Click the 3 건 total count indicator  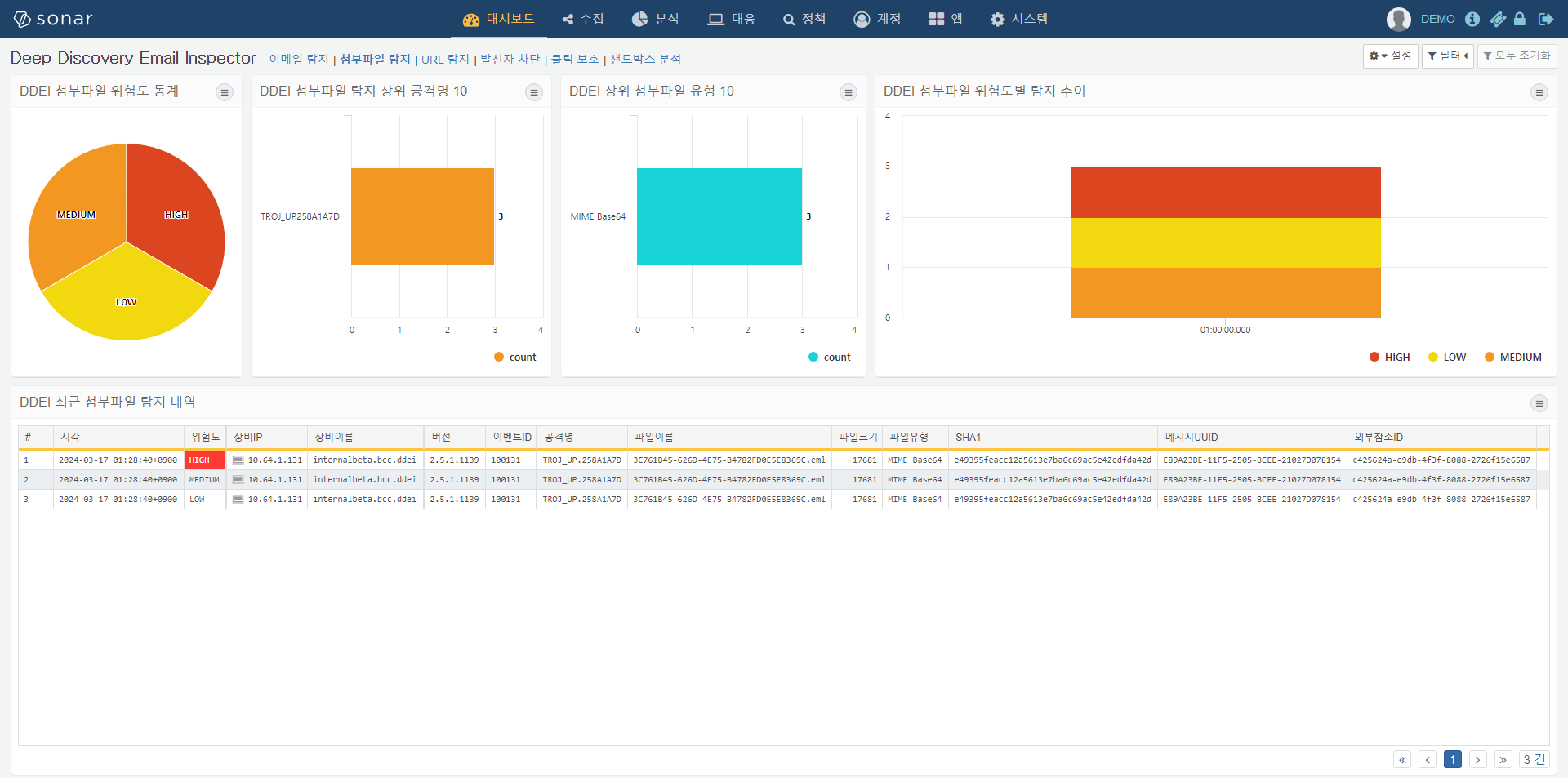tap(1535, 759)
